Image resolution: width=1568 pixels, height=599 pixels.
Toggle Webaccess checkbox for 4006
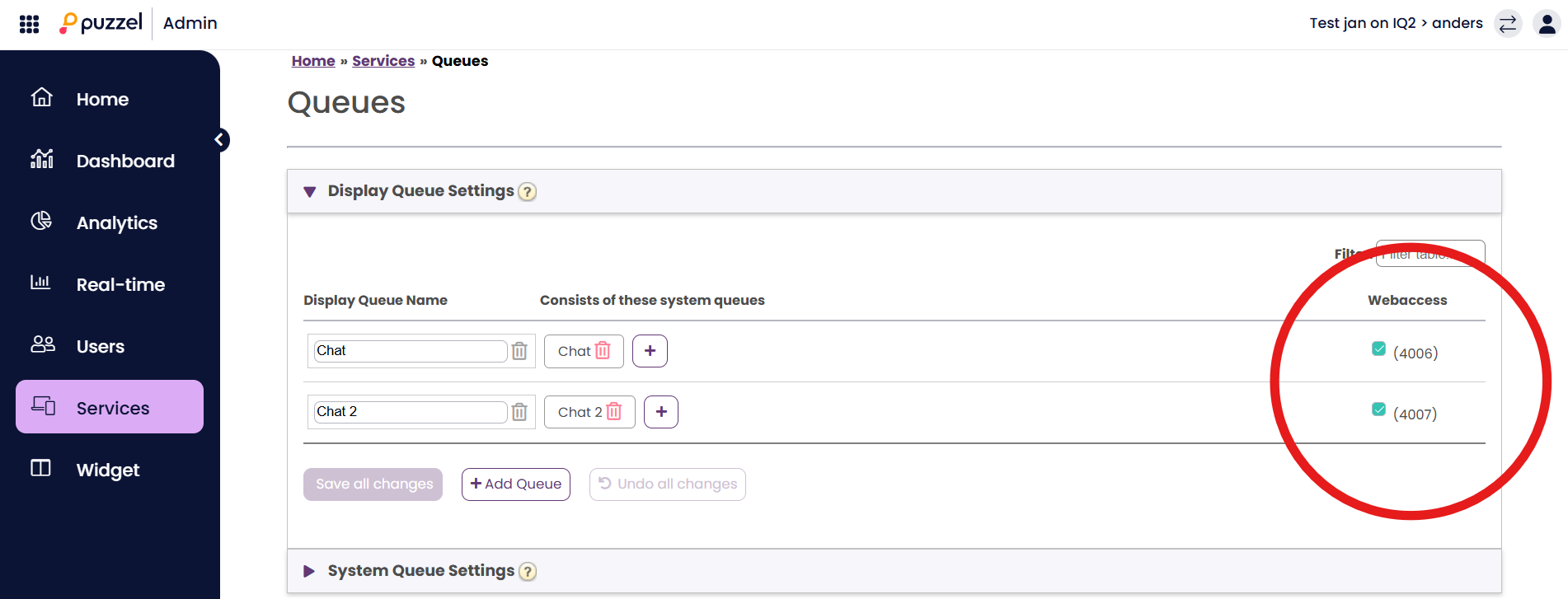coord(1378,349)
